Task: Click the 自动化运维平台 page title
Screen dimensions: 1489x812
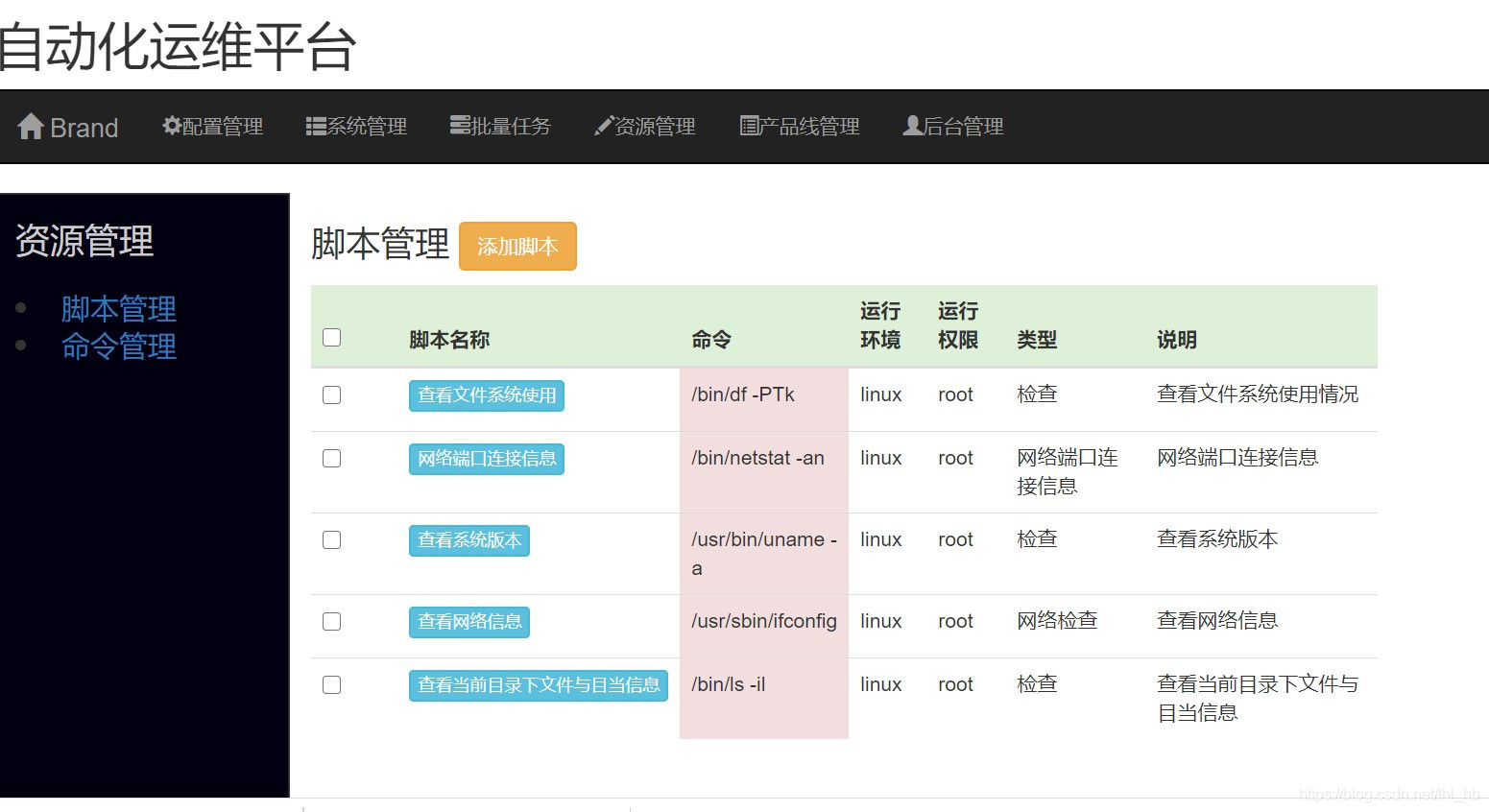Action: (179, 47)
